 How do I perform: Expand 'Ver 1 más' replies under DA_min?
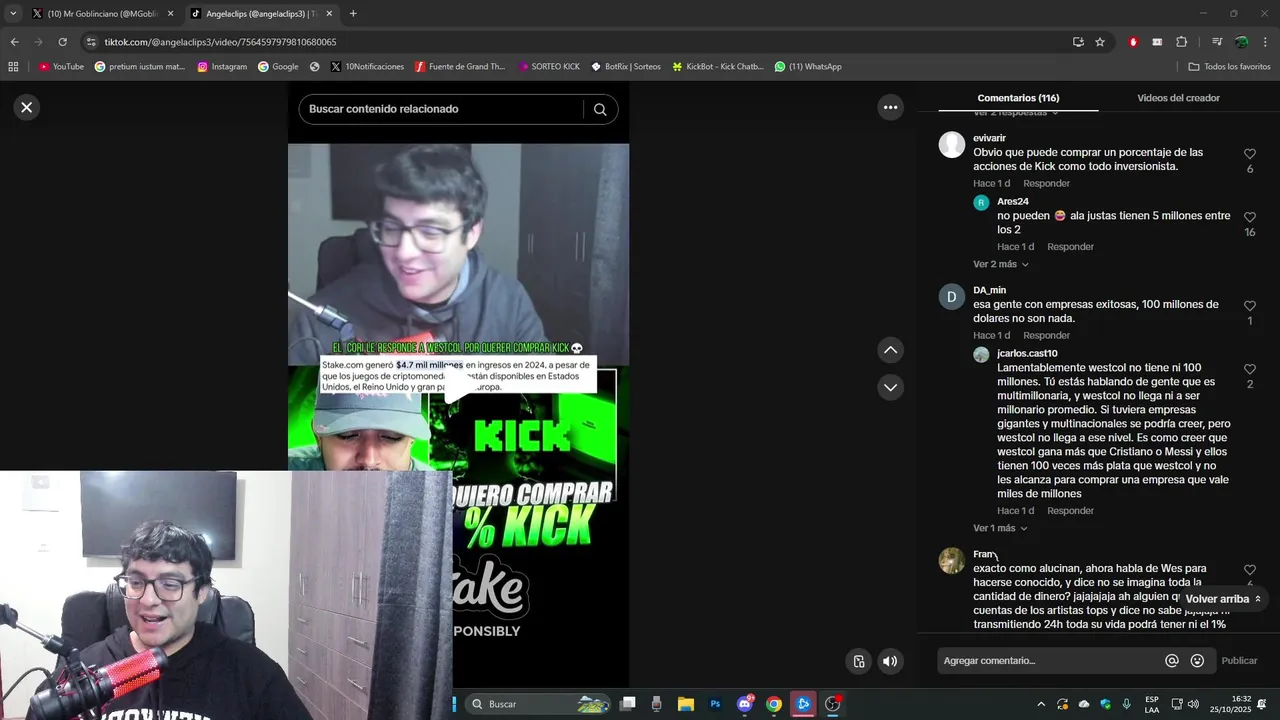pyautogui.click(x=1000, y=528)
